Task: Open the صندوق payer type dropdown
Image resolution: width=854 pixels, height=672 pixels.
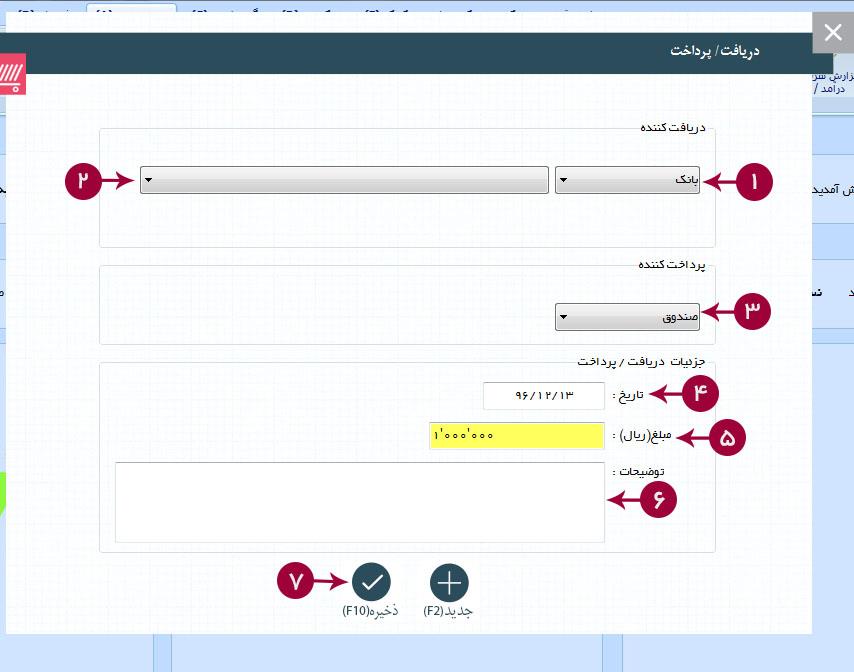Action: 627,317
